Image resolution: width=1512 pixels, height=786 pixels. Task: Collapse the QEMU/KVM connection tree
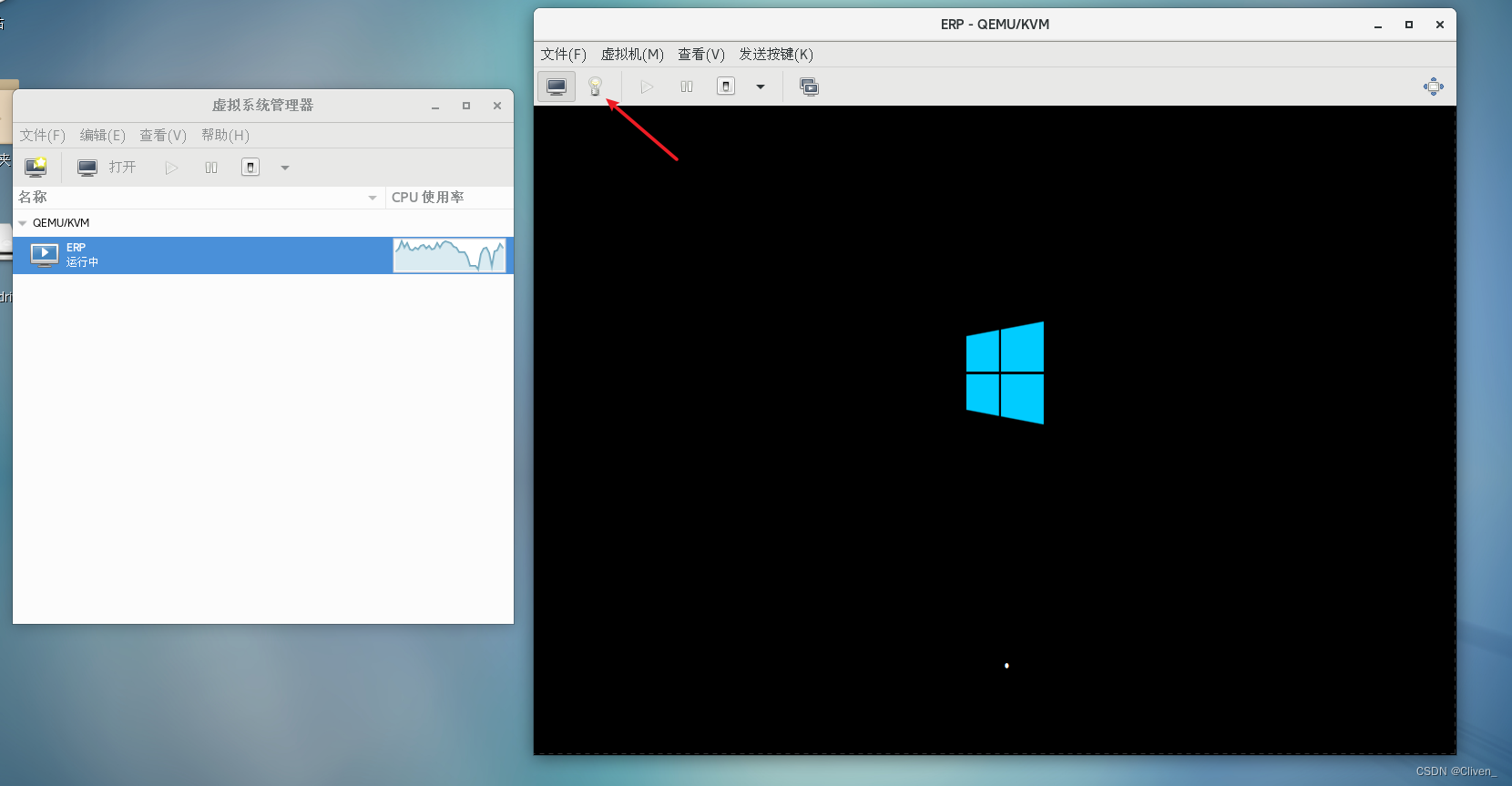[23, 223]
